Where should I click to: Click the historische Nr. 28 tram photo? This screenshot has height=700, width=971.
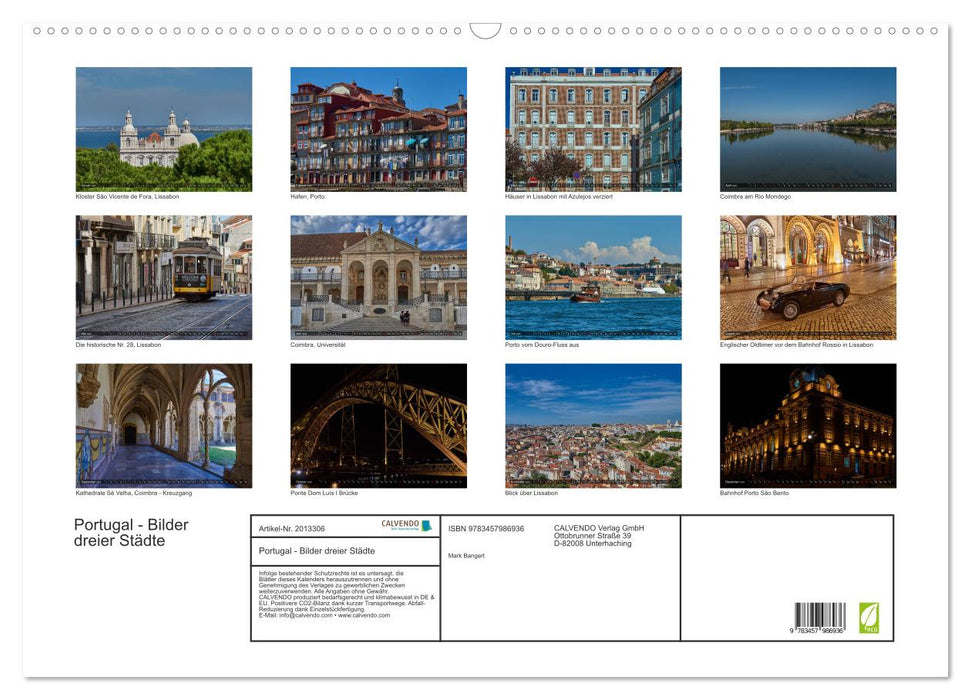tap(163, 277)
